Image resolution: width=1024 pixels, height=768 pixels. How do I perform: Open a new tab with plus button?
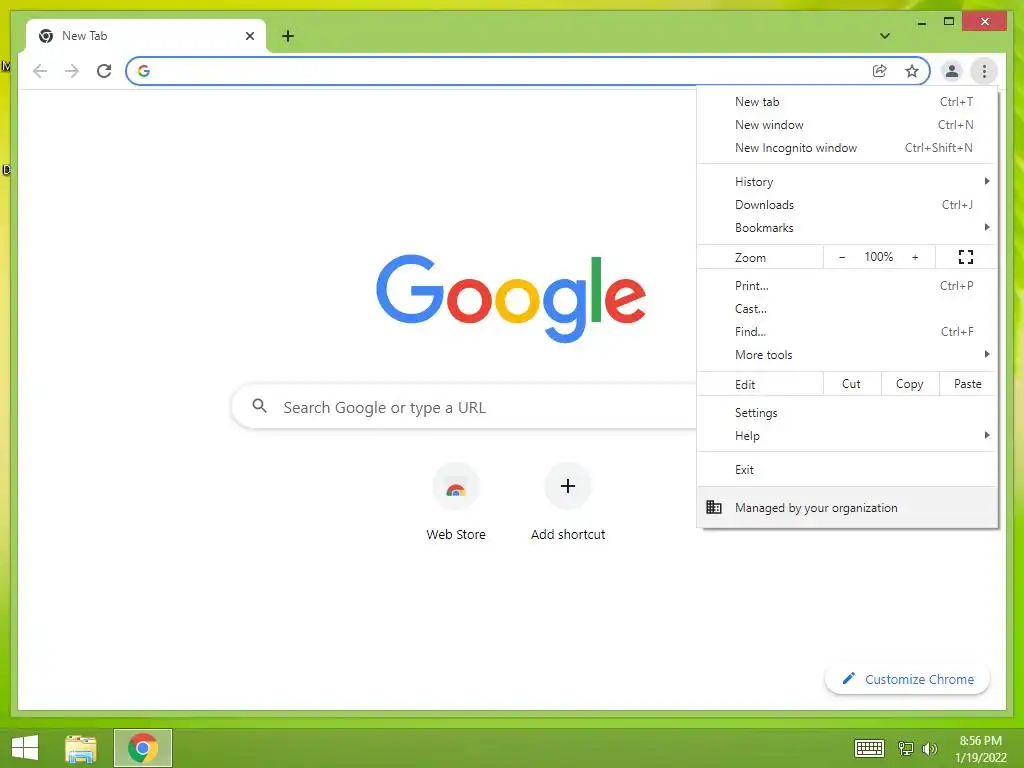point(288,36)
